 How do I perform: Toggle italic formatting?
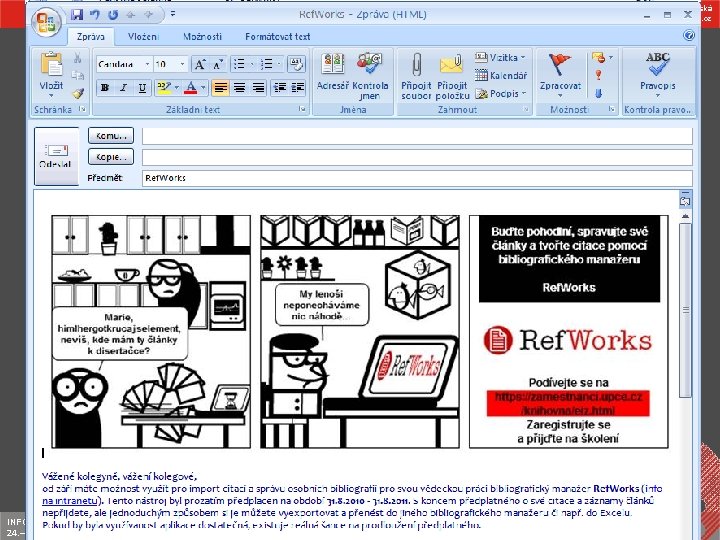123,88
